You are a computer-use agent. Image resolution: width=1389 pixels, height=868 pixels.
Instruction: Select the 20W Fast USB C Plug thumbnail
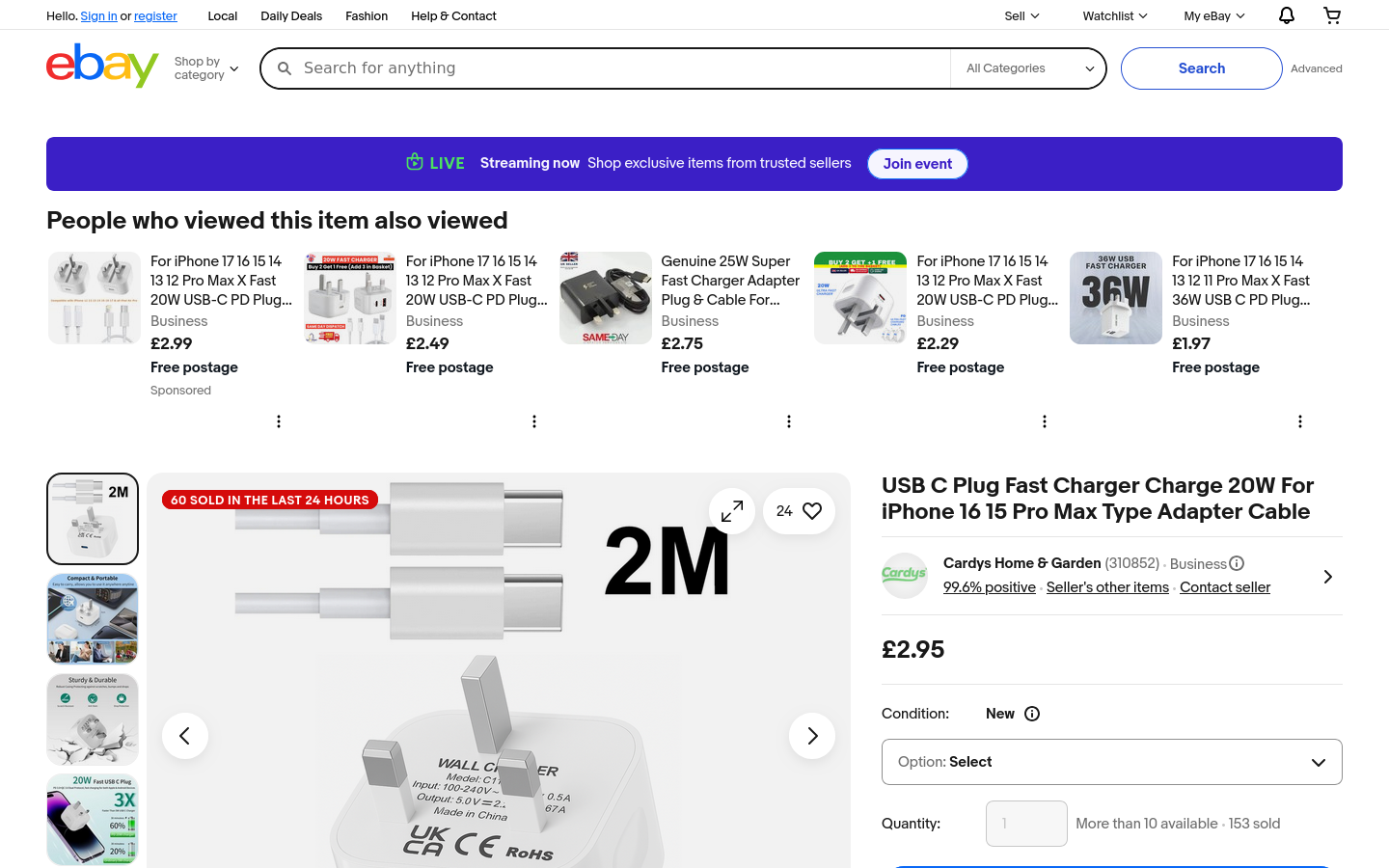[92, 819]
